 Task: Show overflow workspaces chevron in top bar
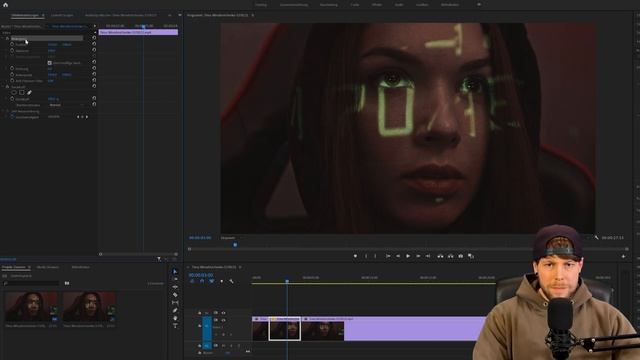[x=479, y=4]
